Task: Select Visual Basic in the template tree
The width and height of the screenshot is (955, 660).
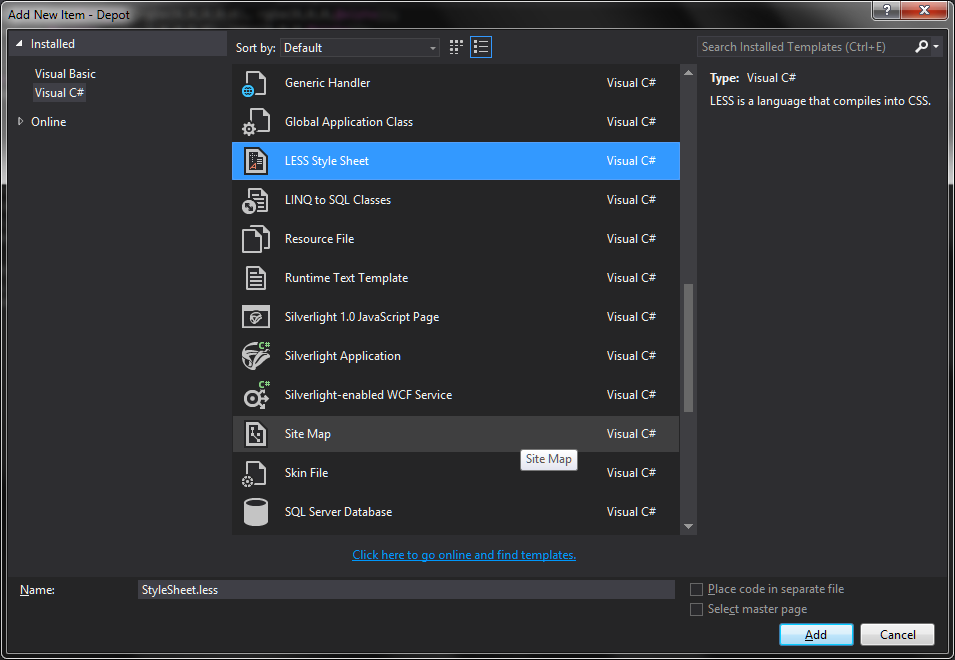Action: (x=65, y=74)
